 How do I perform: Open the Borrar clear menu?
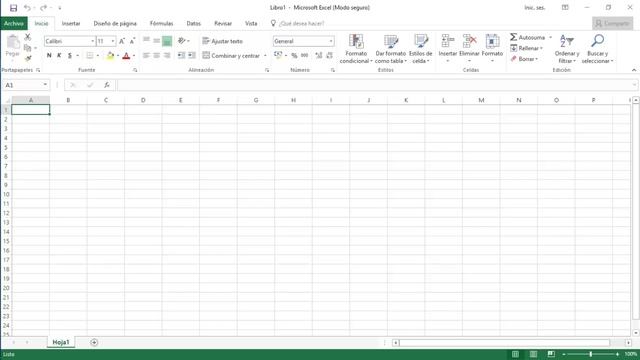pos(524,59)
